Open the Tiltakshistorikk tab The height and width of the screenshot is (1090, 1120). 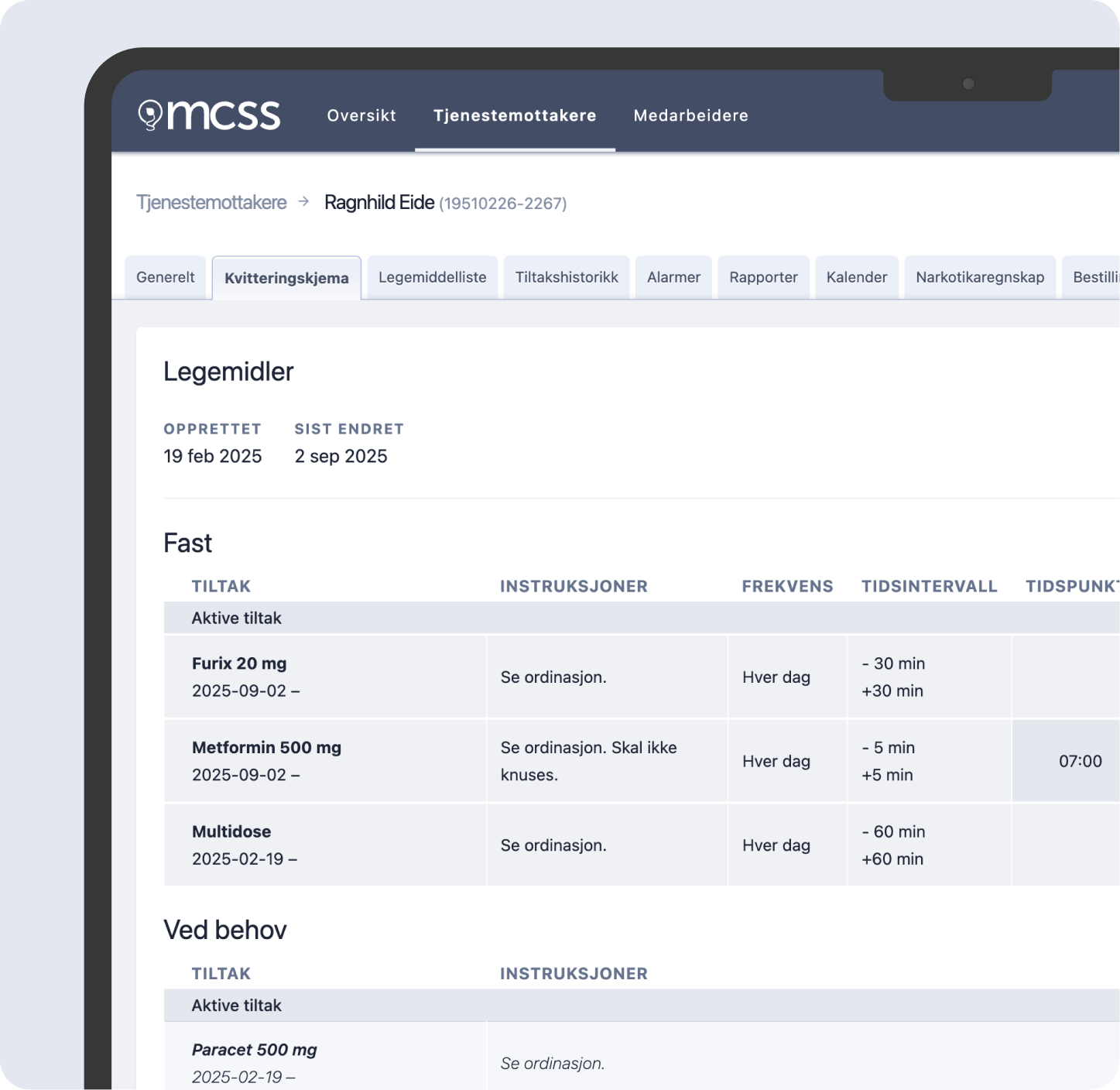[567, 277]
